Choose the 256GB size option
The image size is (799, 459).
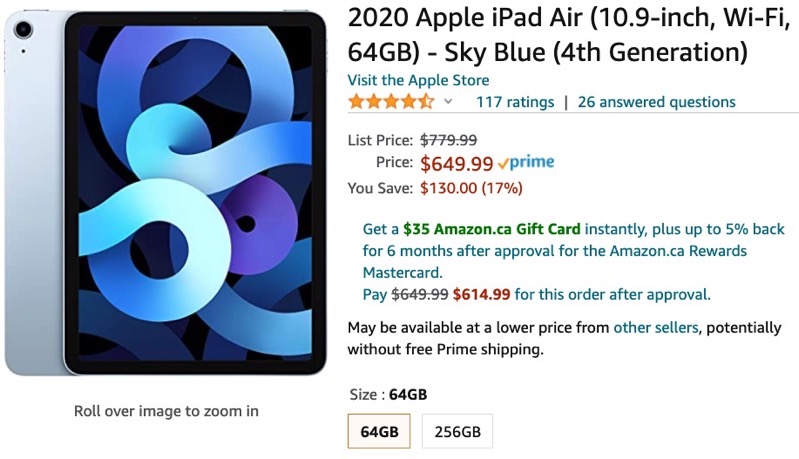pyautogui.click(x=457, y=432)
